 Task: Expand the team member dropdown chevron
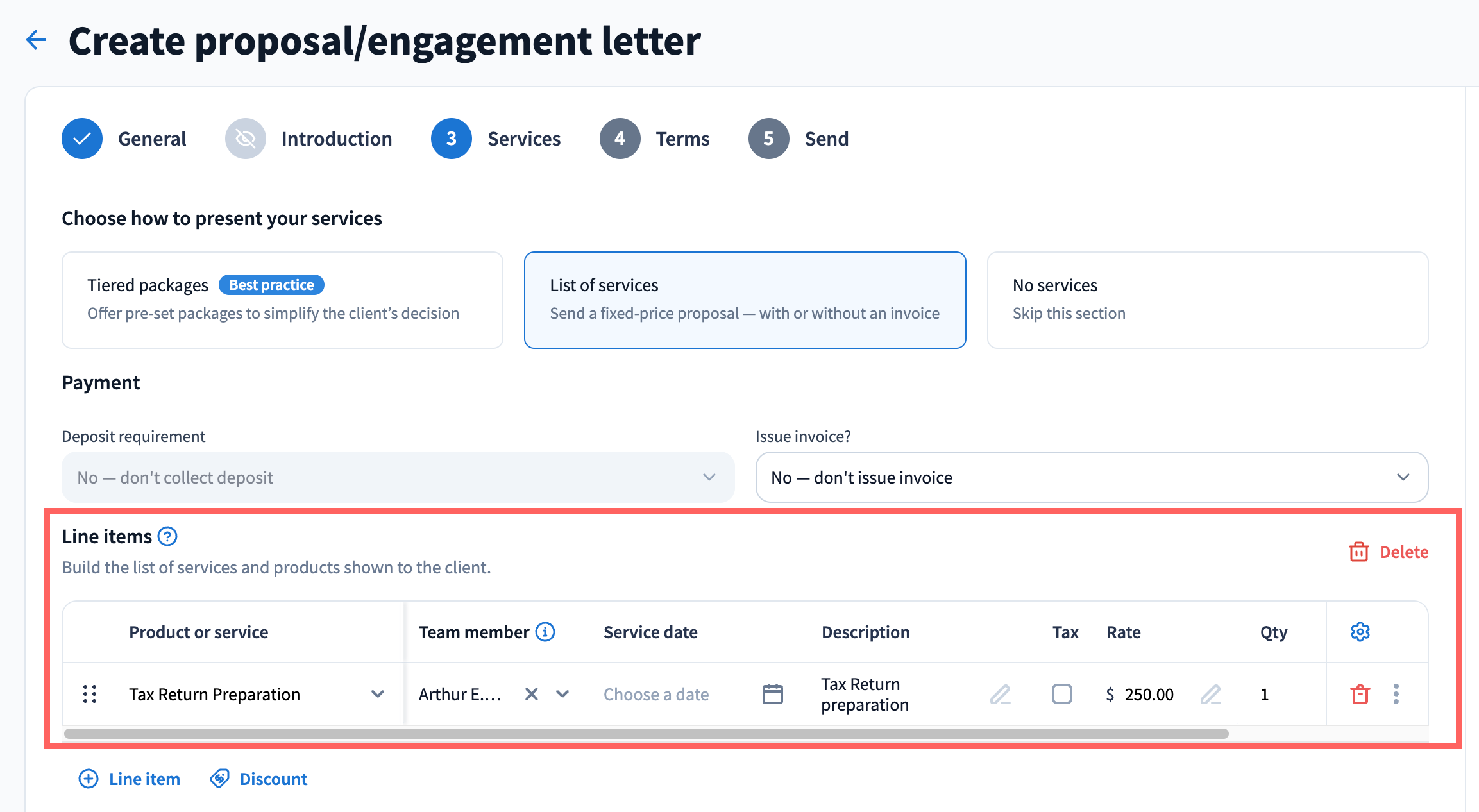[562, 694]
